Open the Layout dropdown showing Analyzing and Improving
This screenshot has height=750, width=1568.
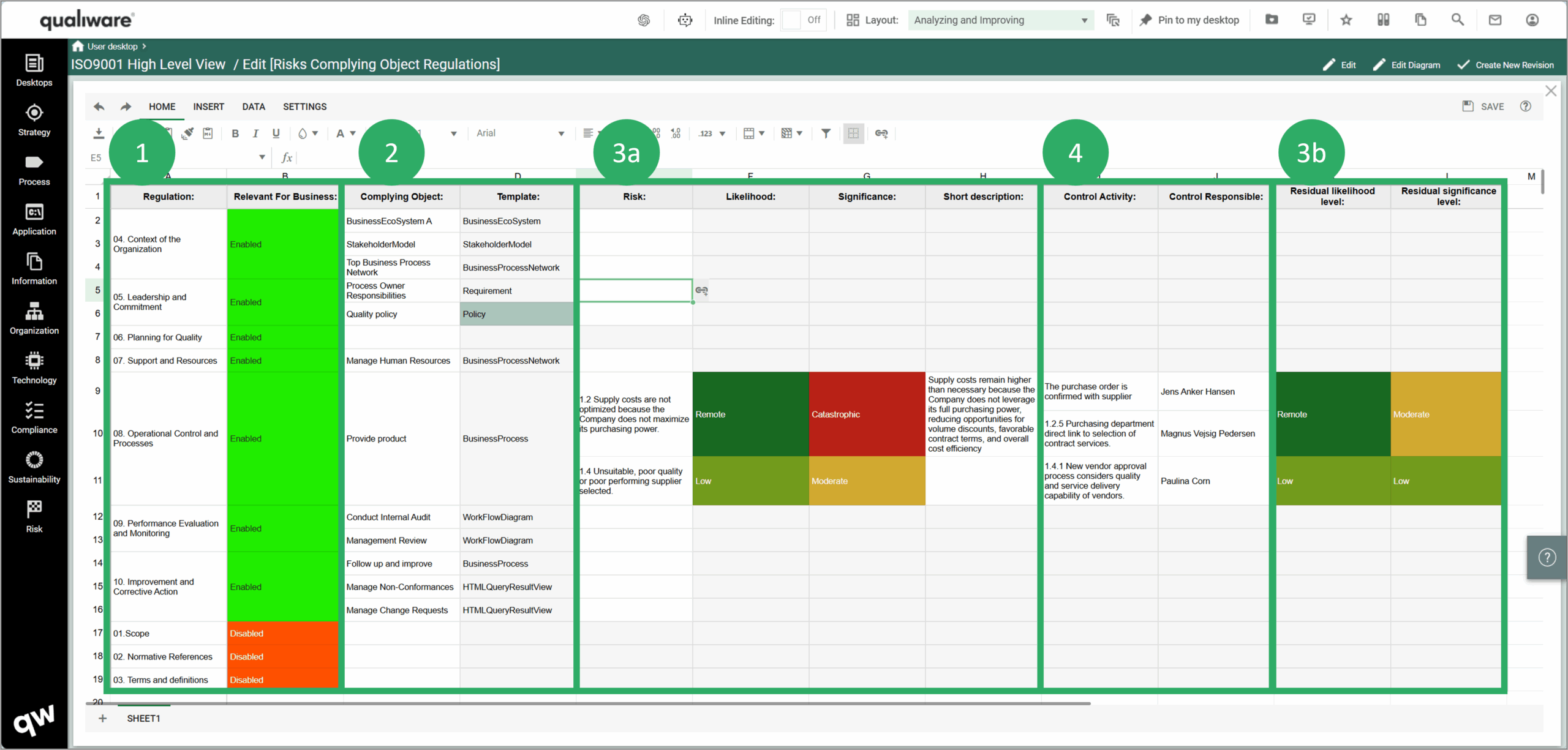pos(1000,20)
